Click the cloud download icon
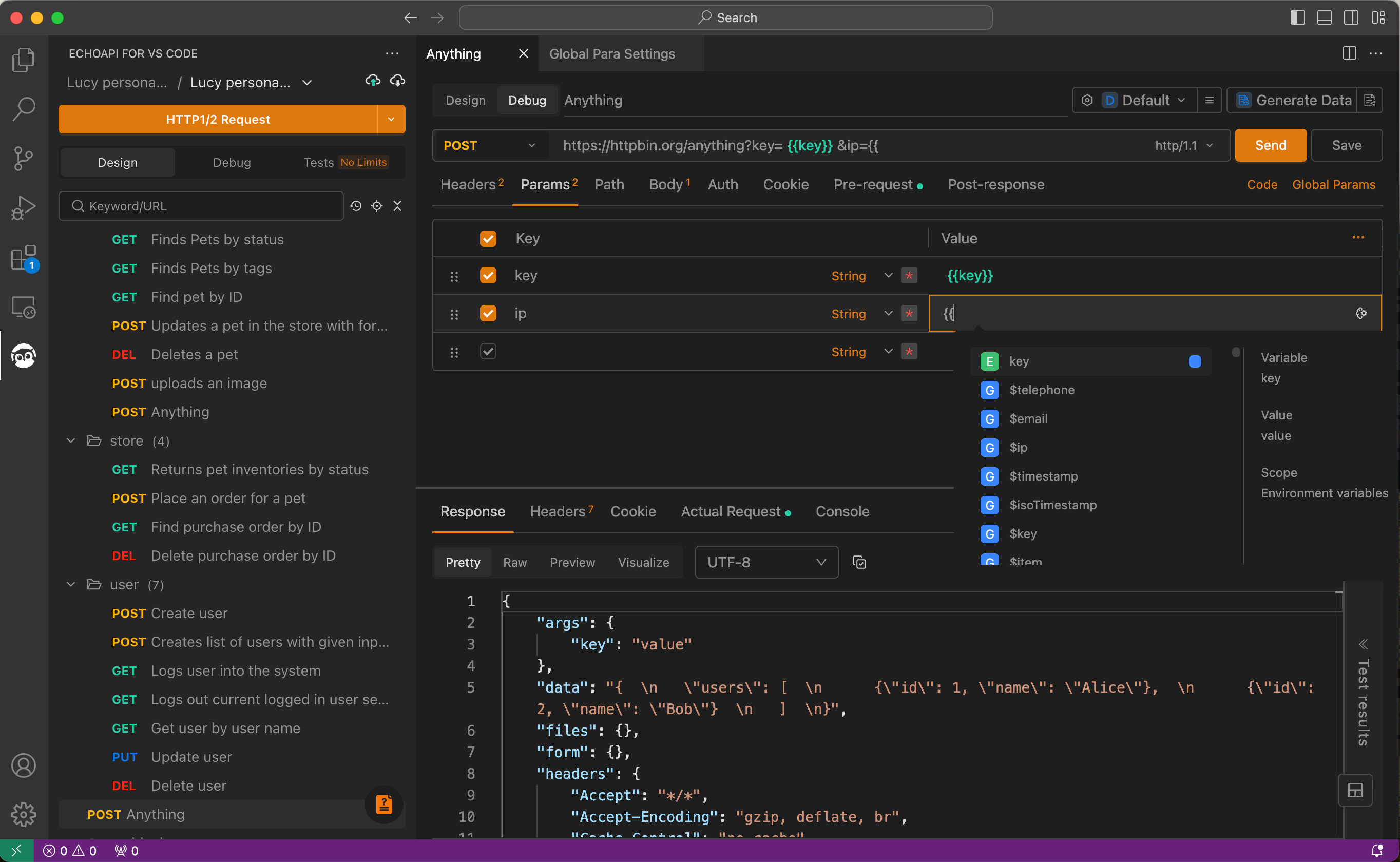The image size is (1400, 862). [x=397, y=81]
